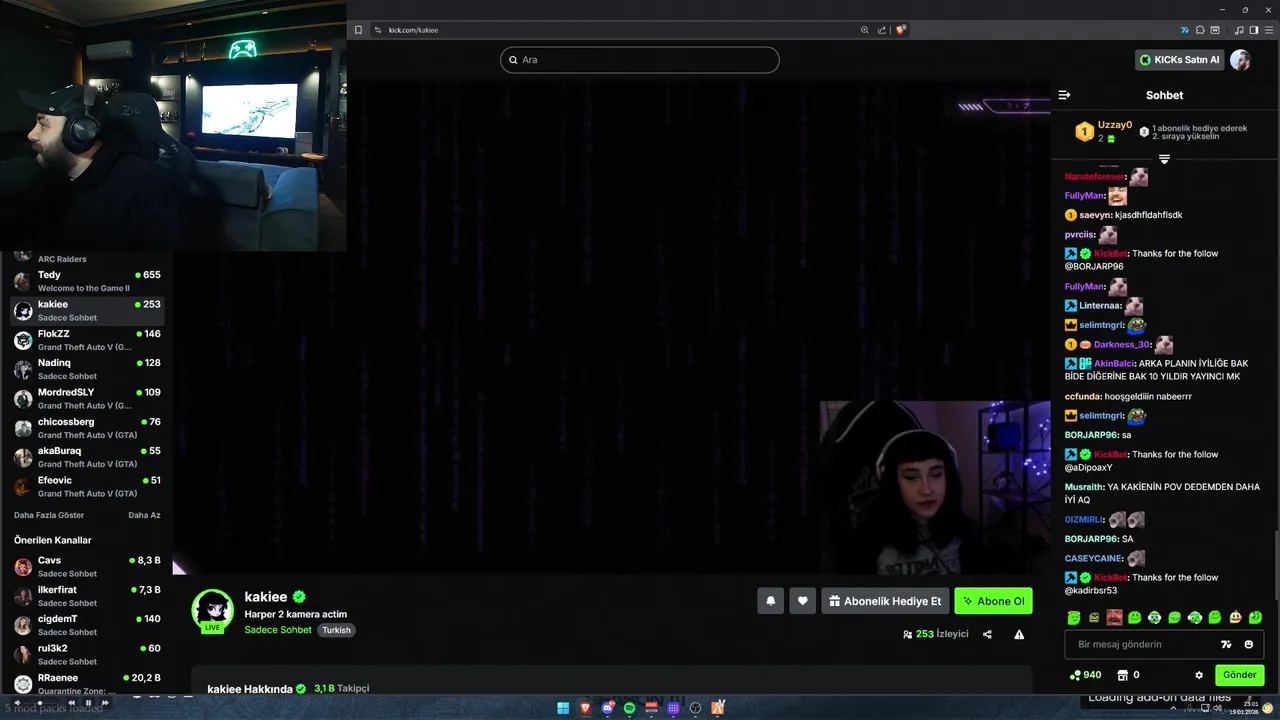Click the volume speaker tray icon
Viewport: 1280px width, 720px height.
(x=1217, y=708)
